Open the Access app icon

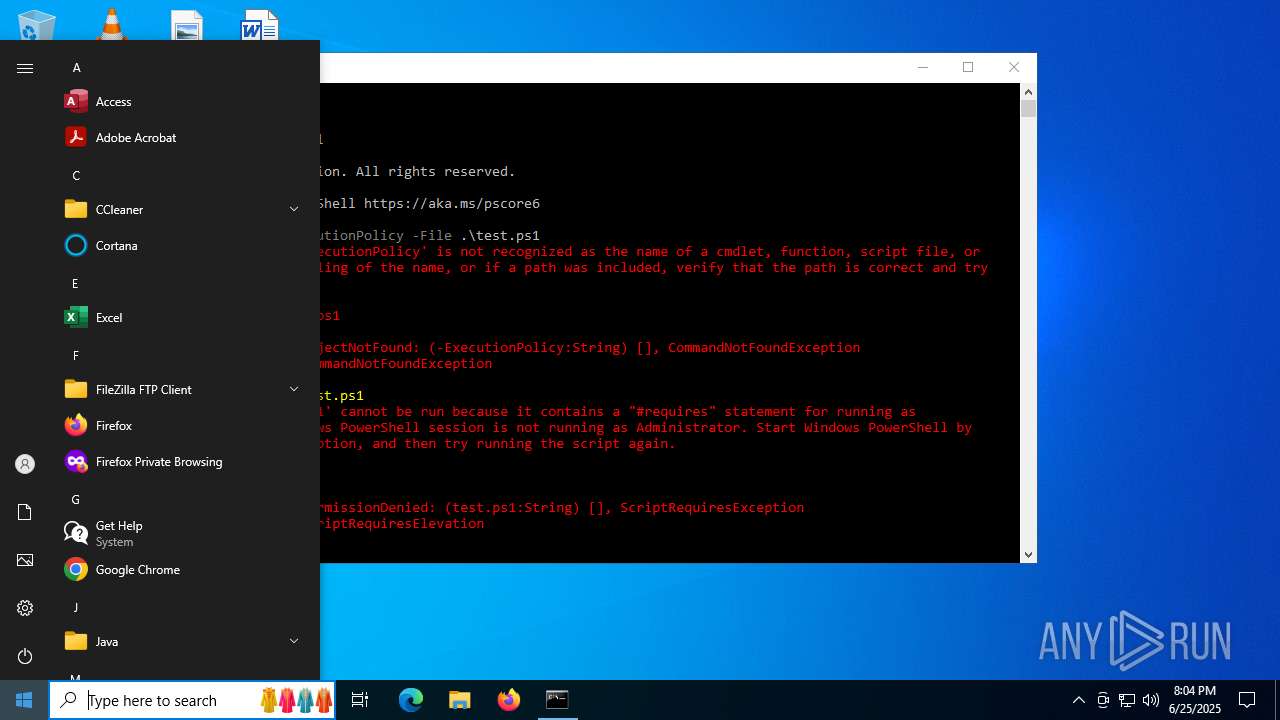(x=76, y=101)
